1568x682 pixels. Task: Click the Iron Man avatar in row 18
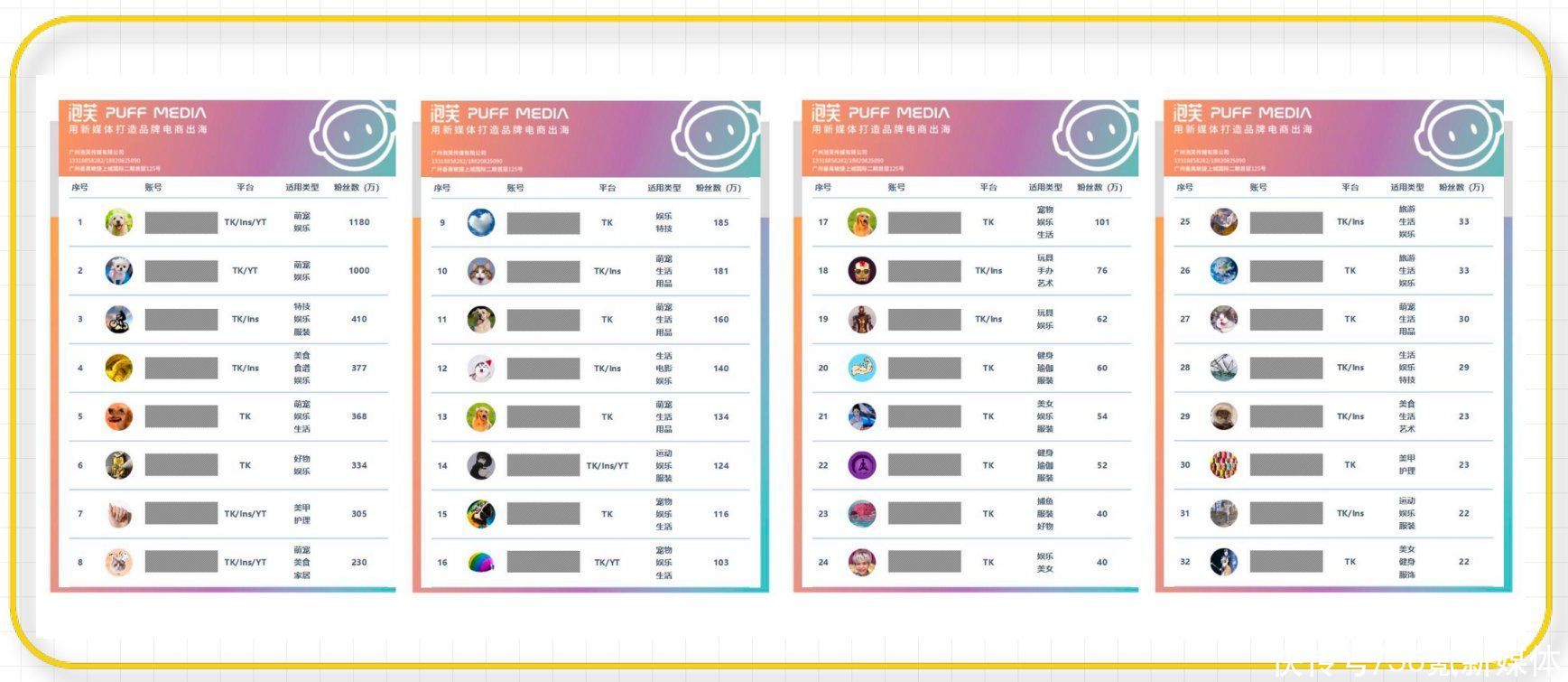862,270
